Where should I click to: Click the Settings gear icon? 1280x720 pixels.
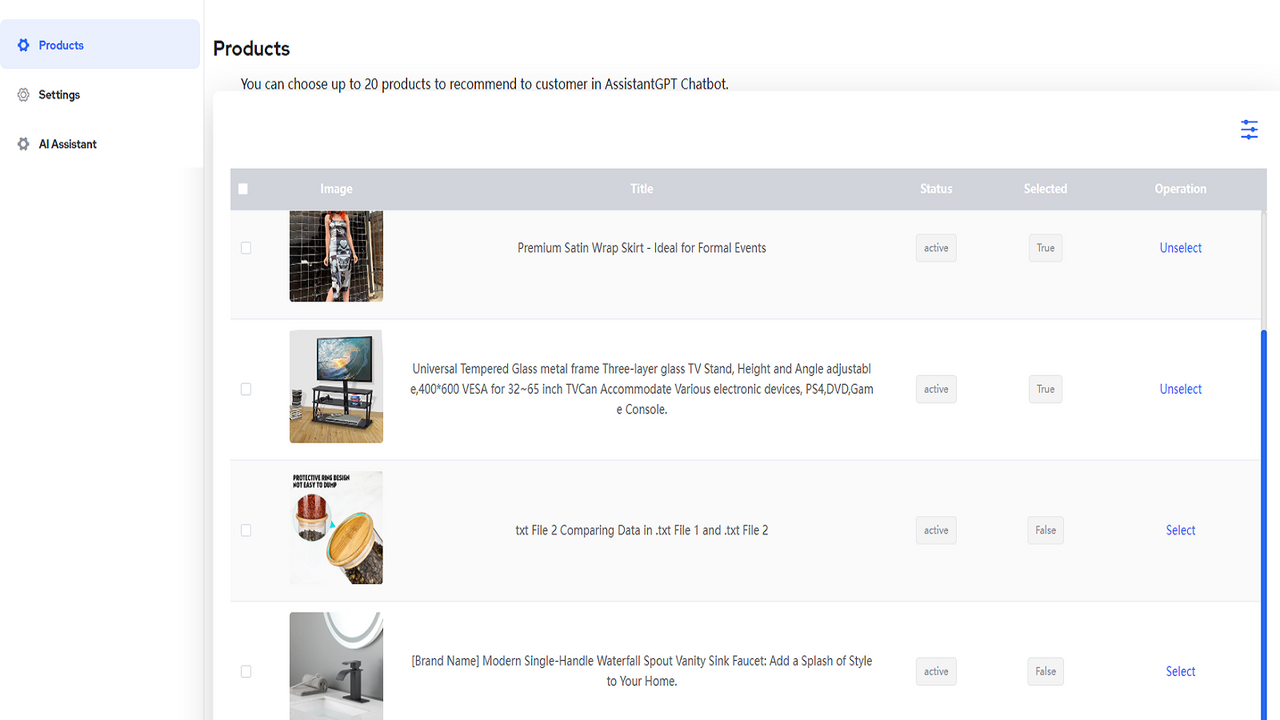[21, 94]
